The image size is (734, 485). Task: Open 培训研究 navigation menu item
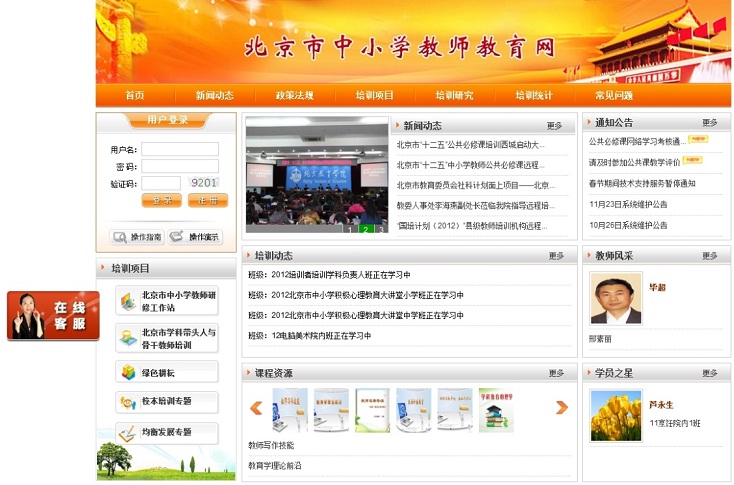(454, 96)
